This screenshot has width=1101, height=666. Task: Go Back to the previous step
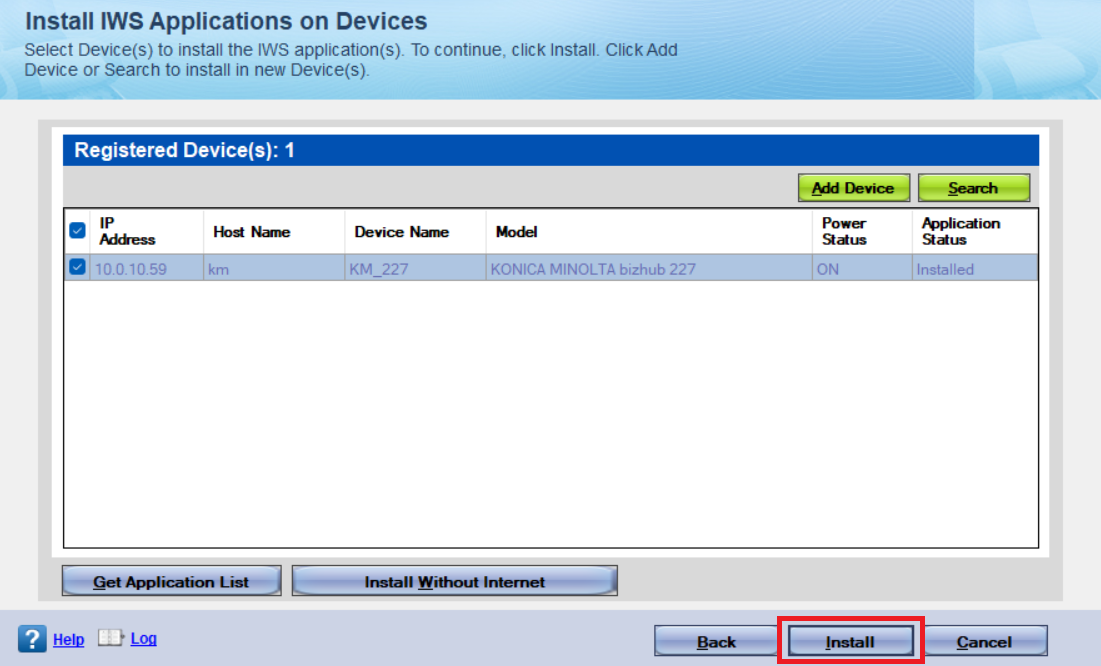(x=716, y=642)
